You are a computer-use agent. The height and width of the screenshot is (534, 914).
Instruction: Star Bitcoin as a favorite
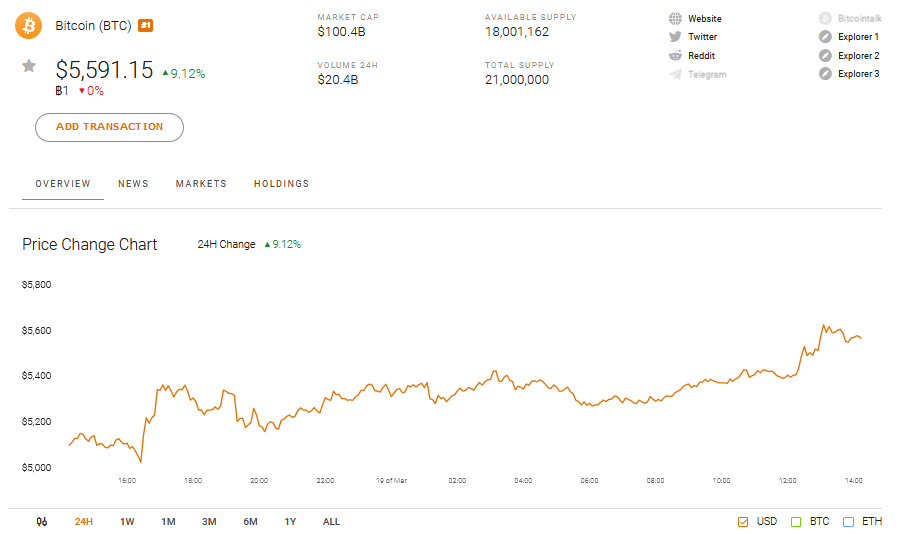(x=29, y=66)
